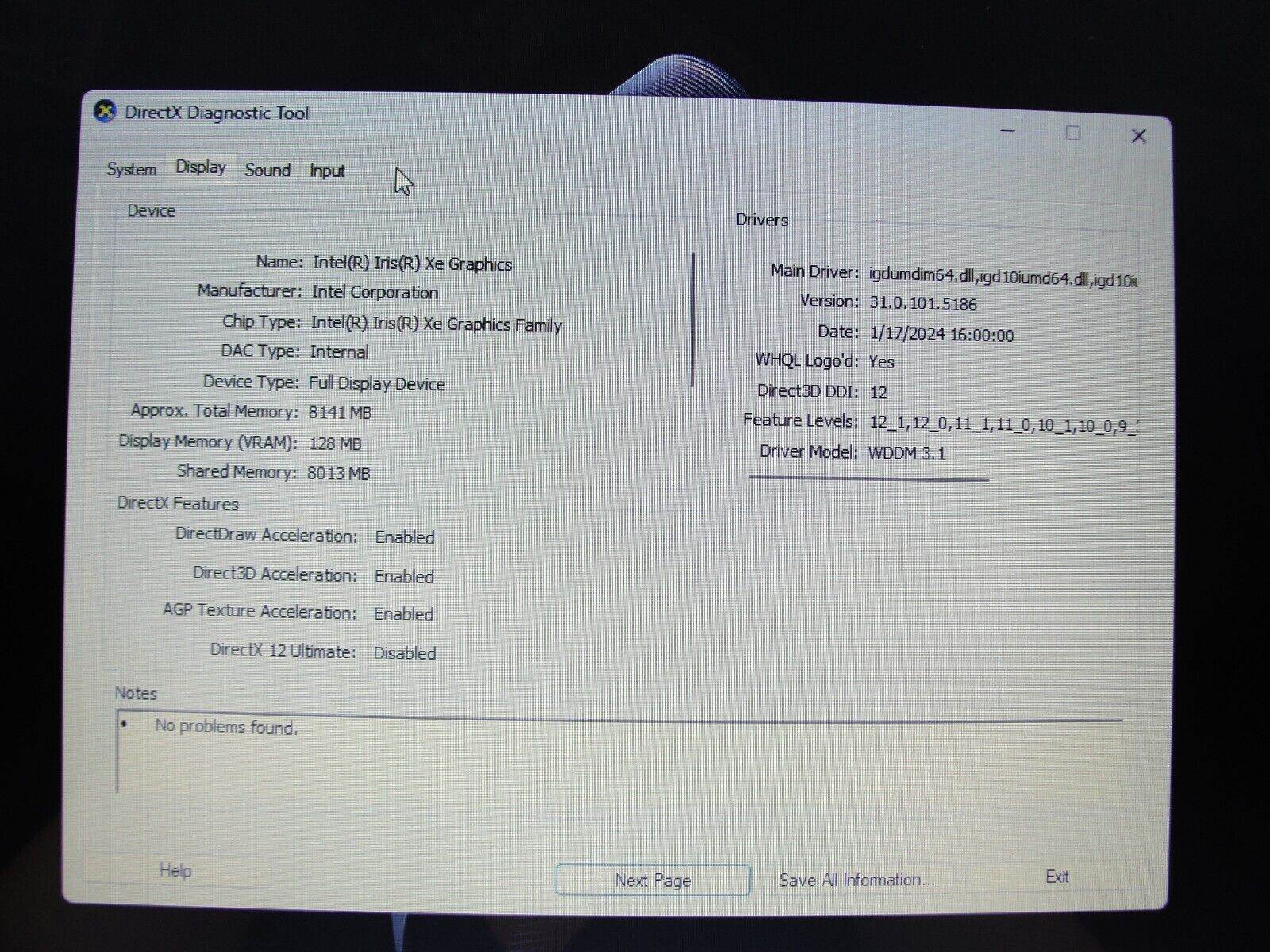Click the DirectX icon in the title bar
Viewport: 1270px width, 952px height.
105,112
